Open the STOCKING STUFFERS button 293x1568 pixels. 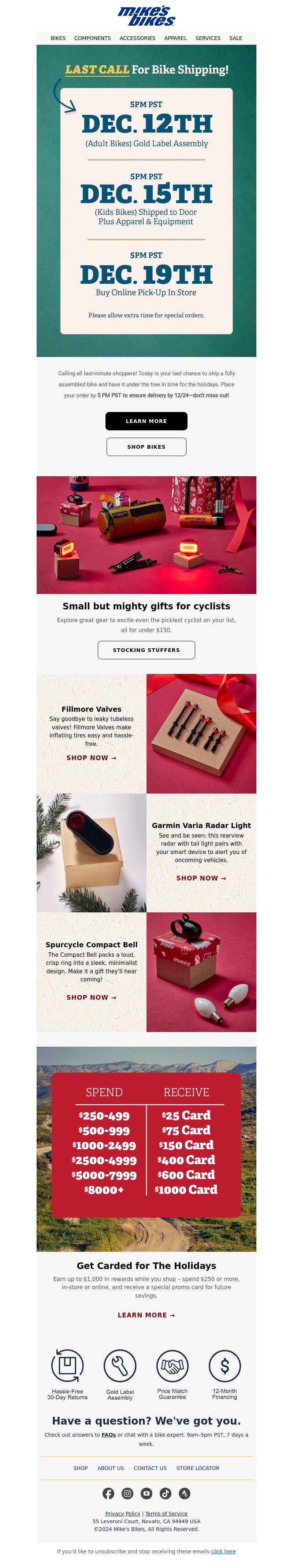[146, 650]
